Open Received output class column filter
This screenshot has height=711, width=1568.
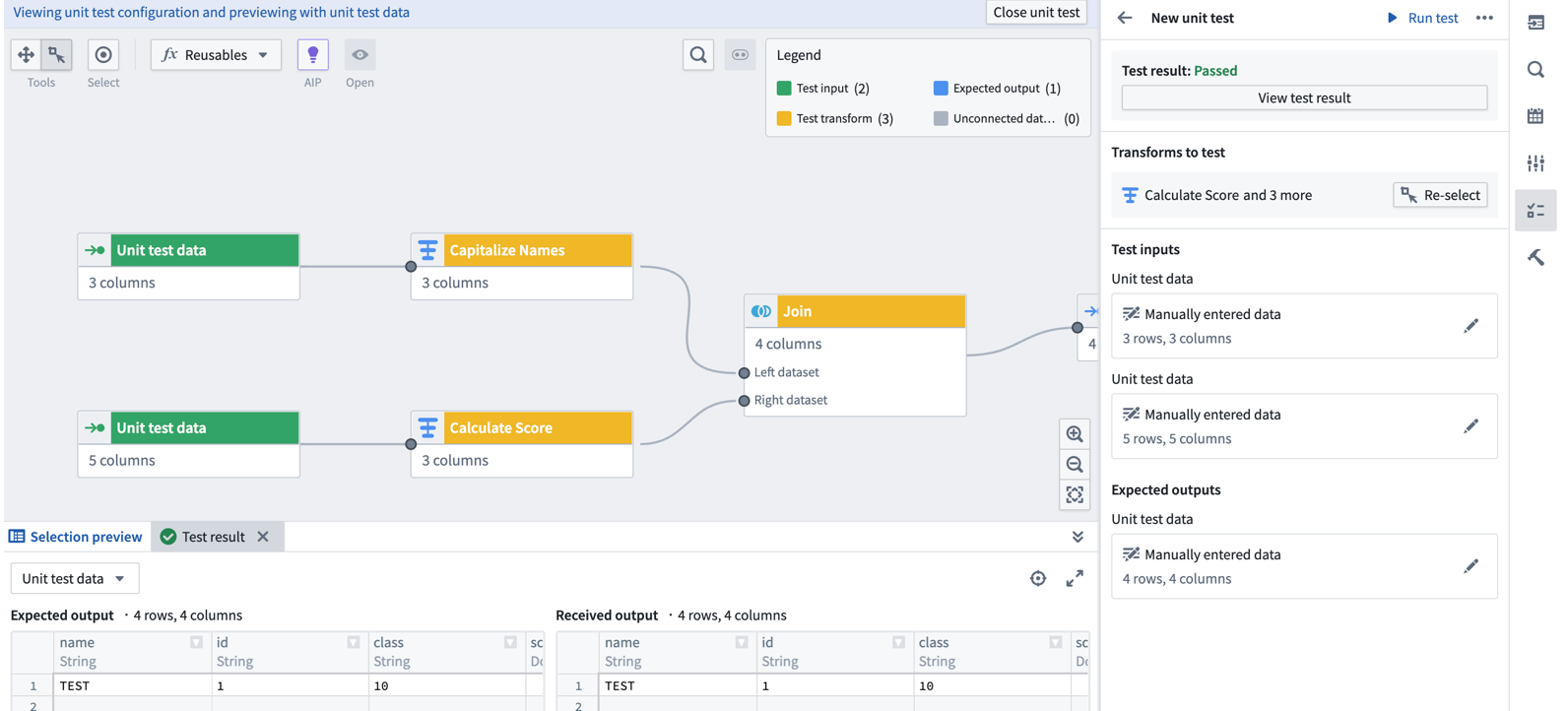(x=1056, y=642)
